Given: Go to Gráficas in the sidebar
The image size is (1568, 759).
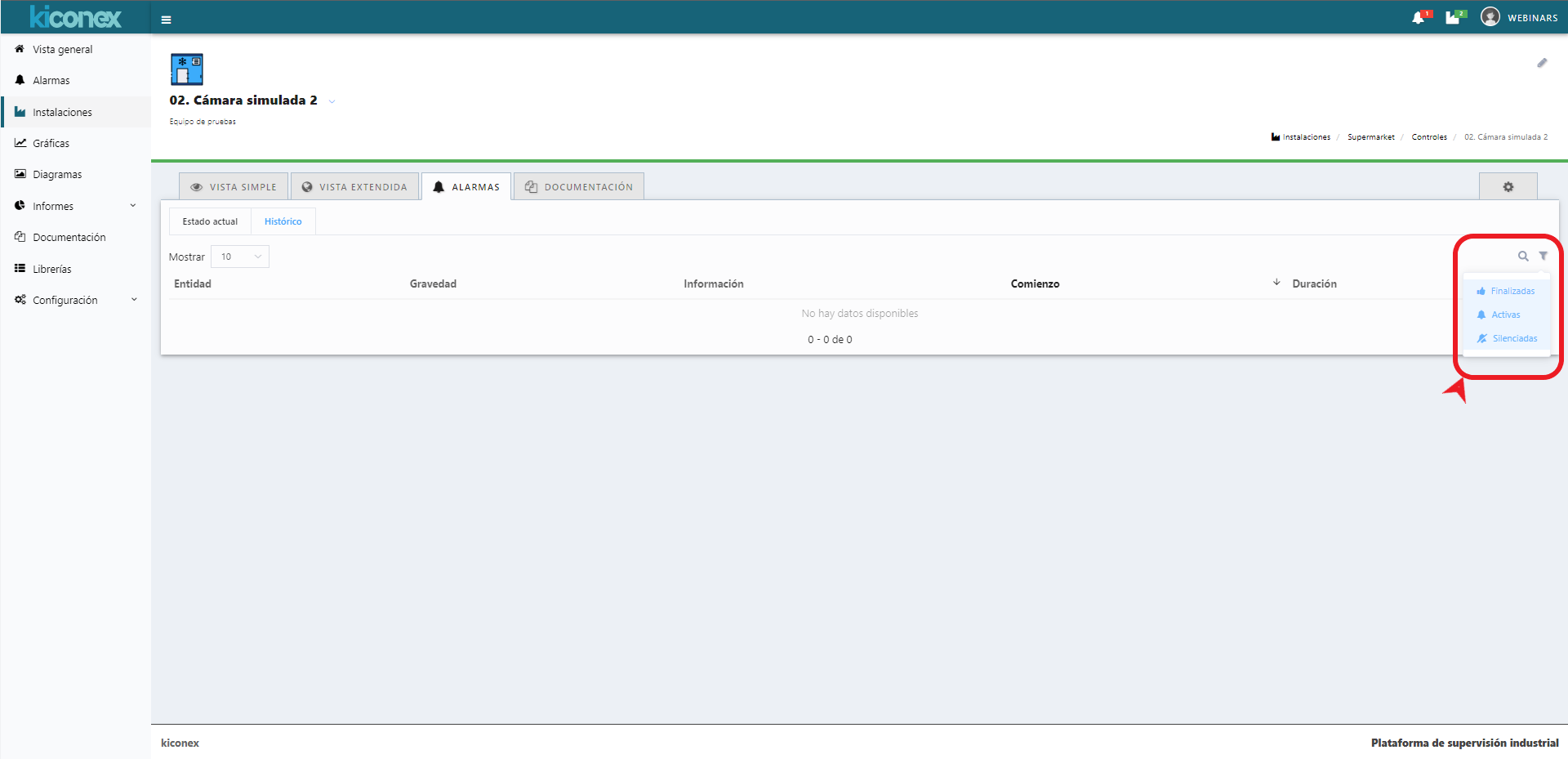Looking at the screenshot, I should (x=51, y=143).
